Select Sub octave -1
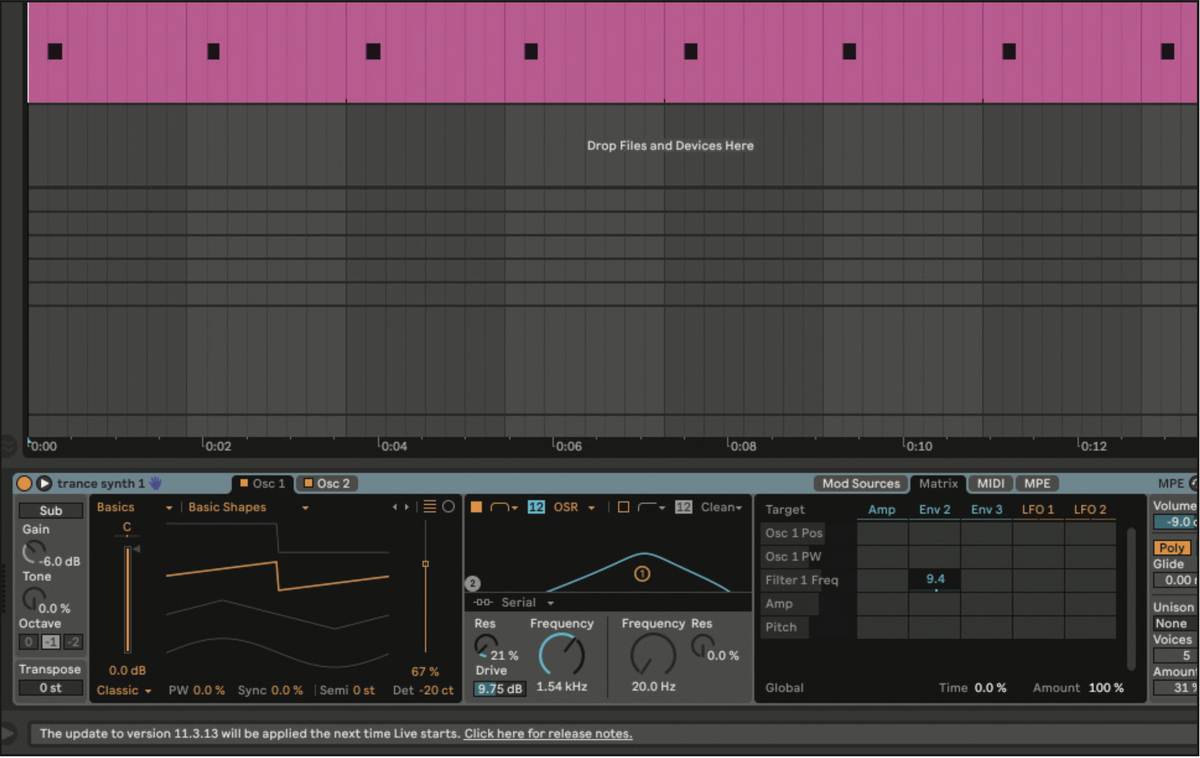Screen dimensions: 1200x758 [51, 642]
